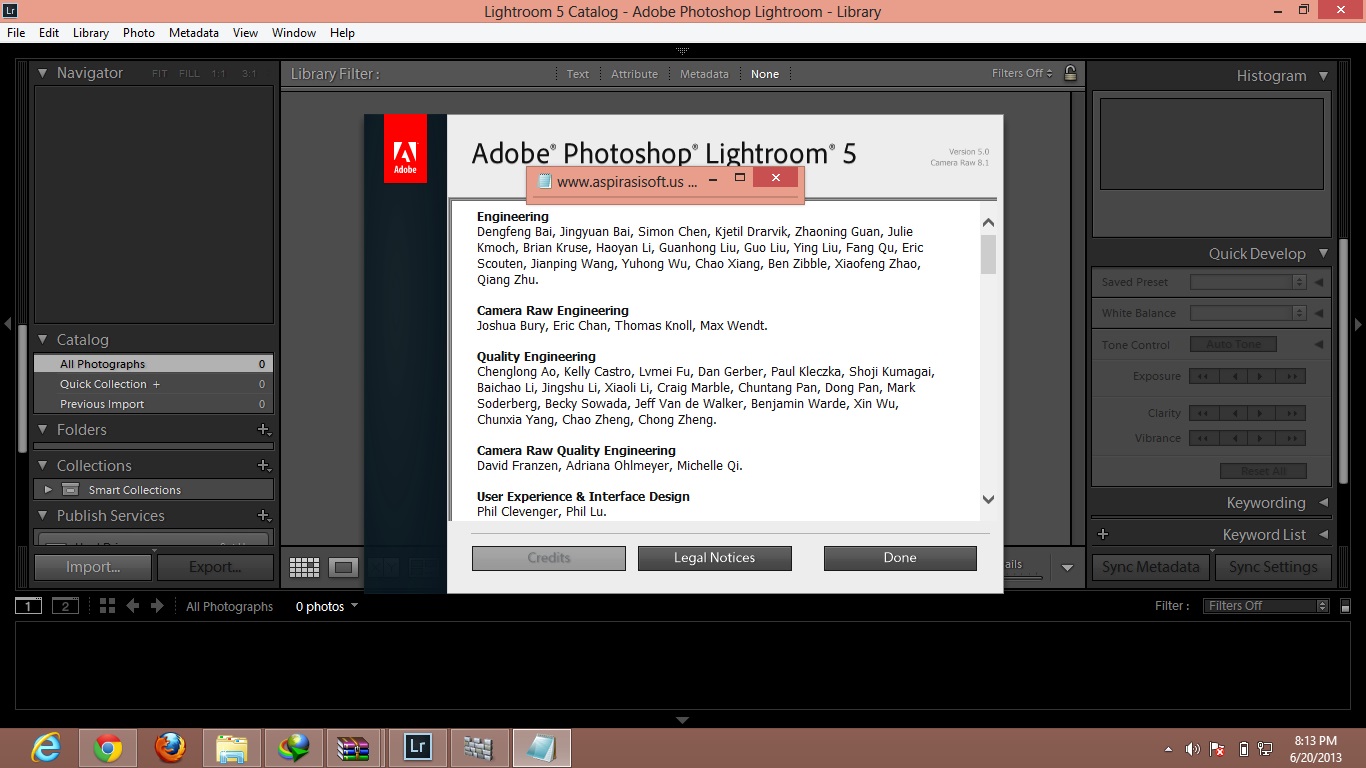Screen dimensions: 1366x768
Task: Open Google Chrome from the taskbar
Action: (x=108, y=748)
